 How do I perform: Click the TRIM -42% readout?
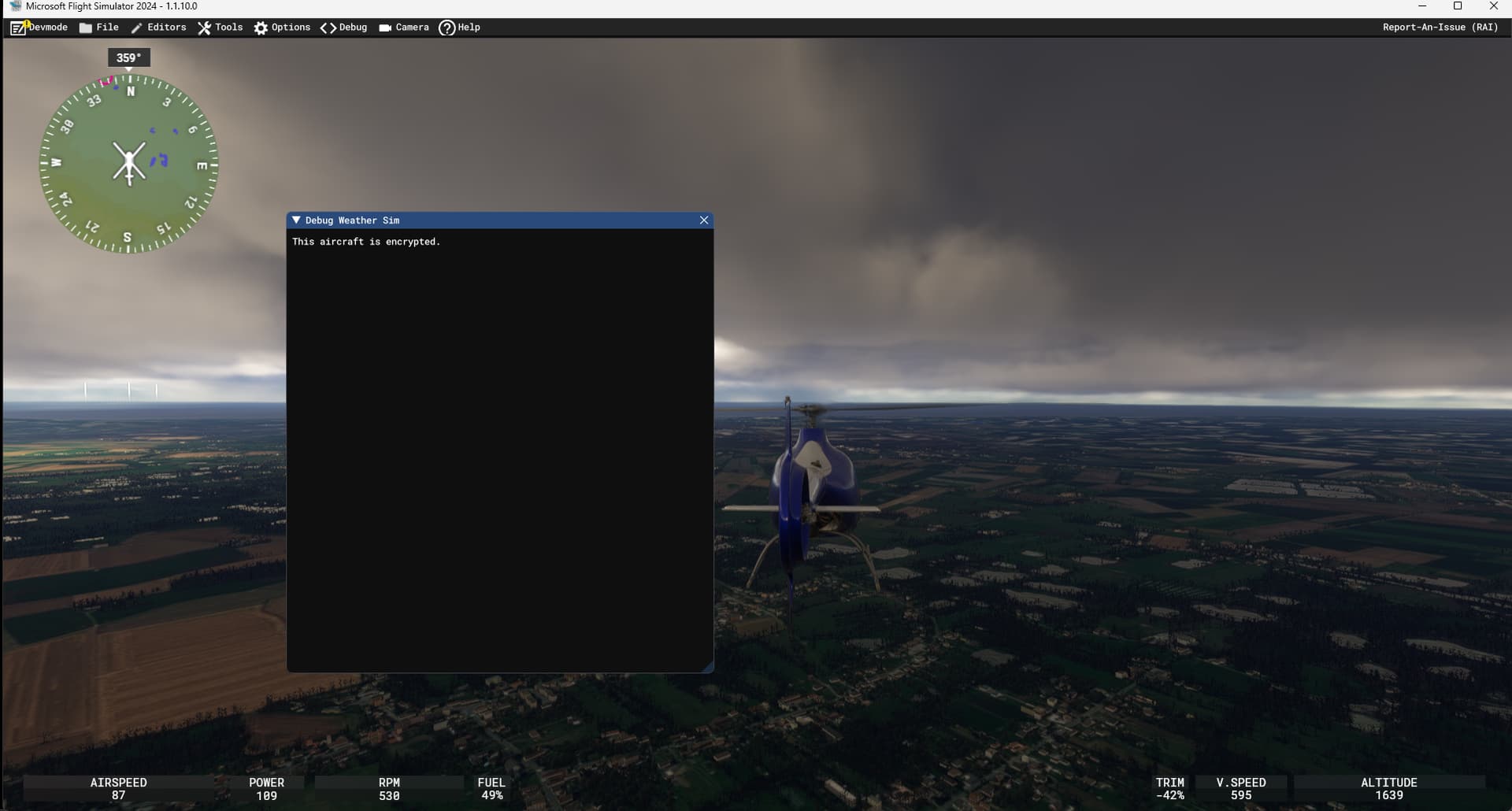pos(1170,789)
